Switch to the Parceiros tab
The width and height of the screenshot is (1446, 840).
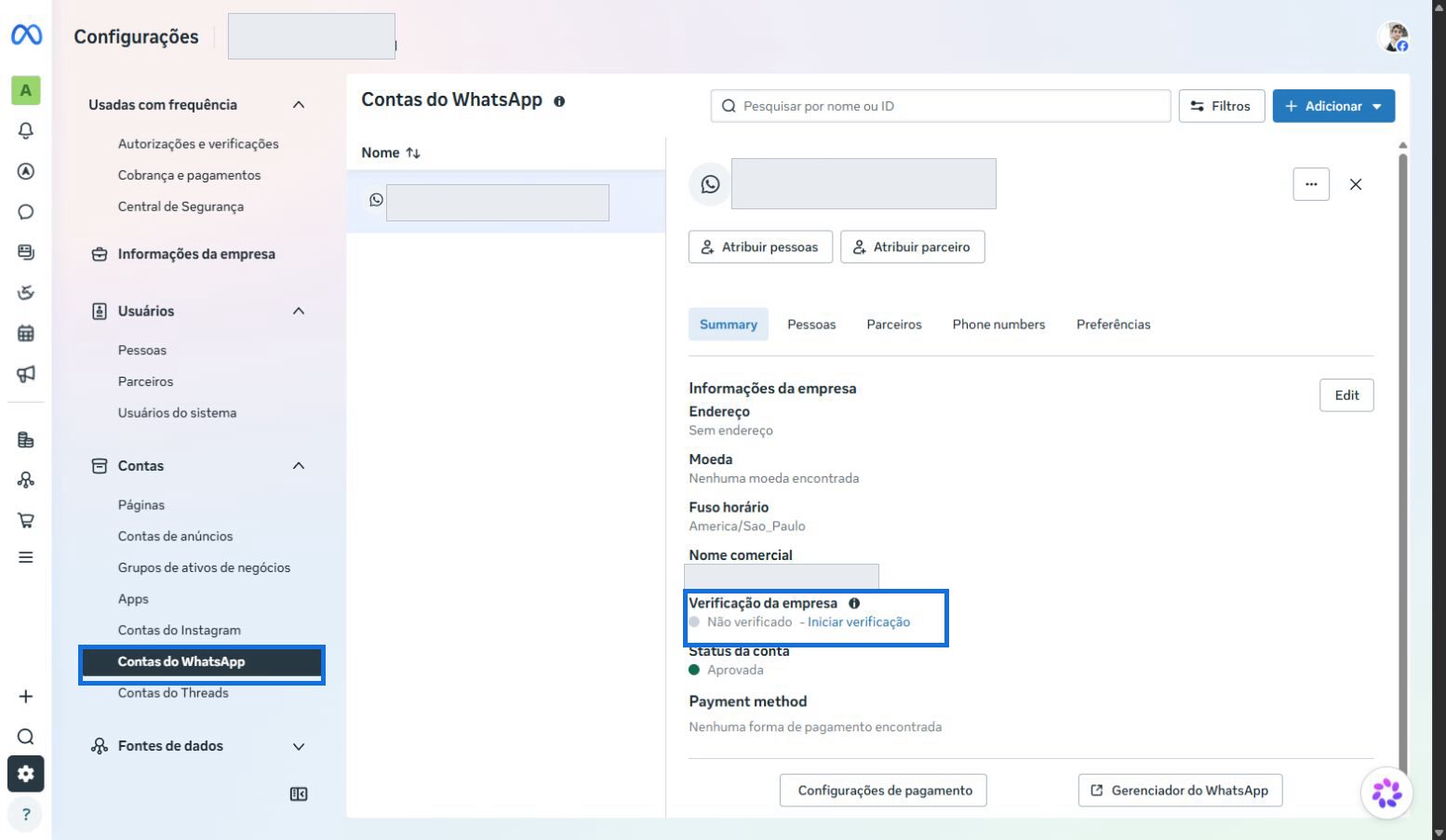[894, 325]
